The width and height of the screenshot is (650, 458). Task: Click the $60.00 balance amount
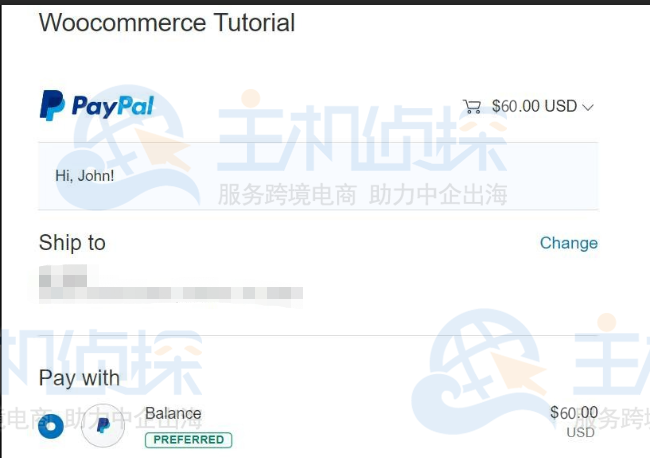[x=574, y=413]
